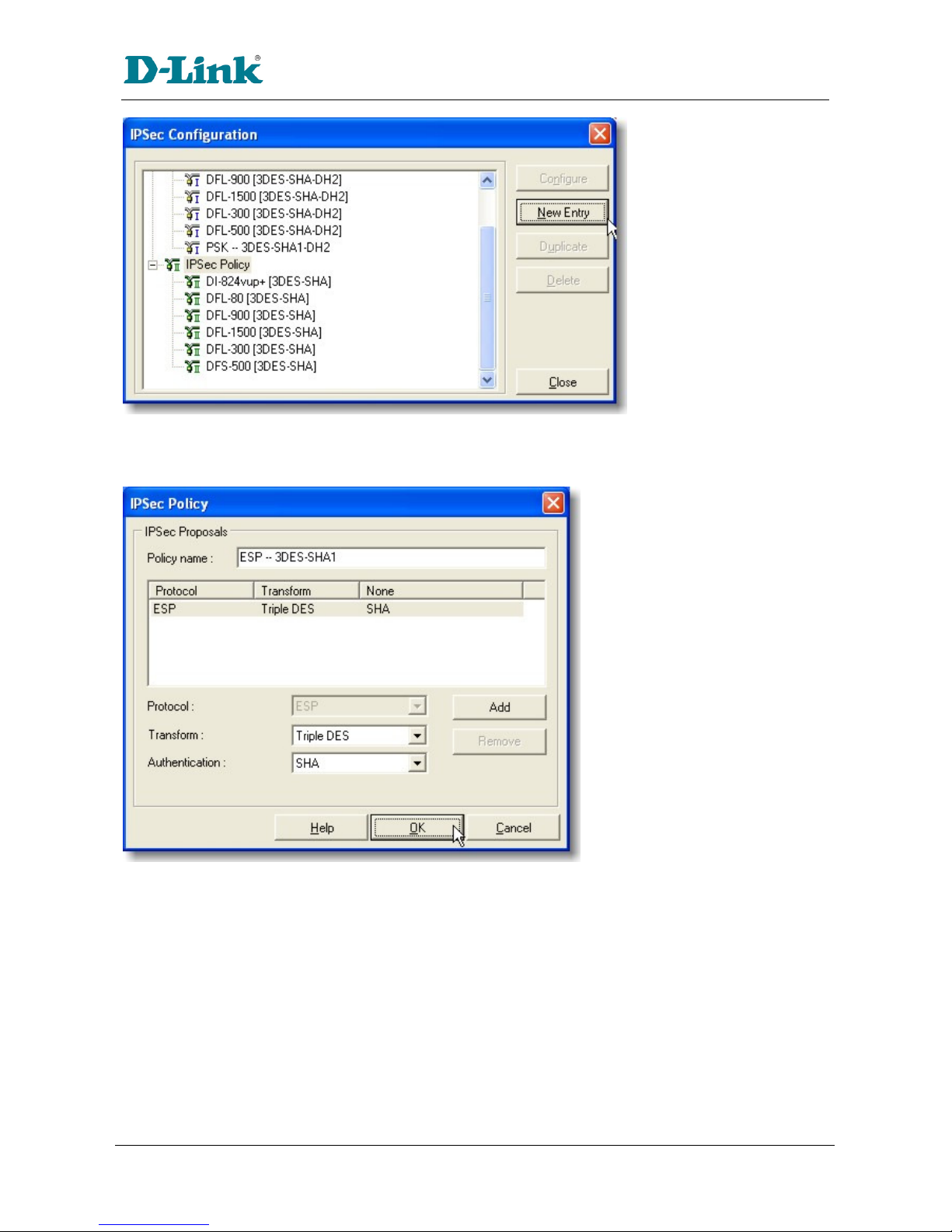Click the IPSec Policy folder icon
Image resolution: width=952 pixels, height=1232 pixels.
[173, 265]
